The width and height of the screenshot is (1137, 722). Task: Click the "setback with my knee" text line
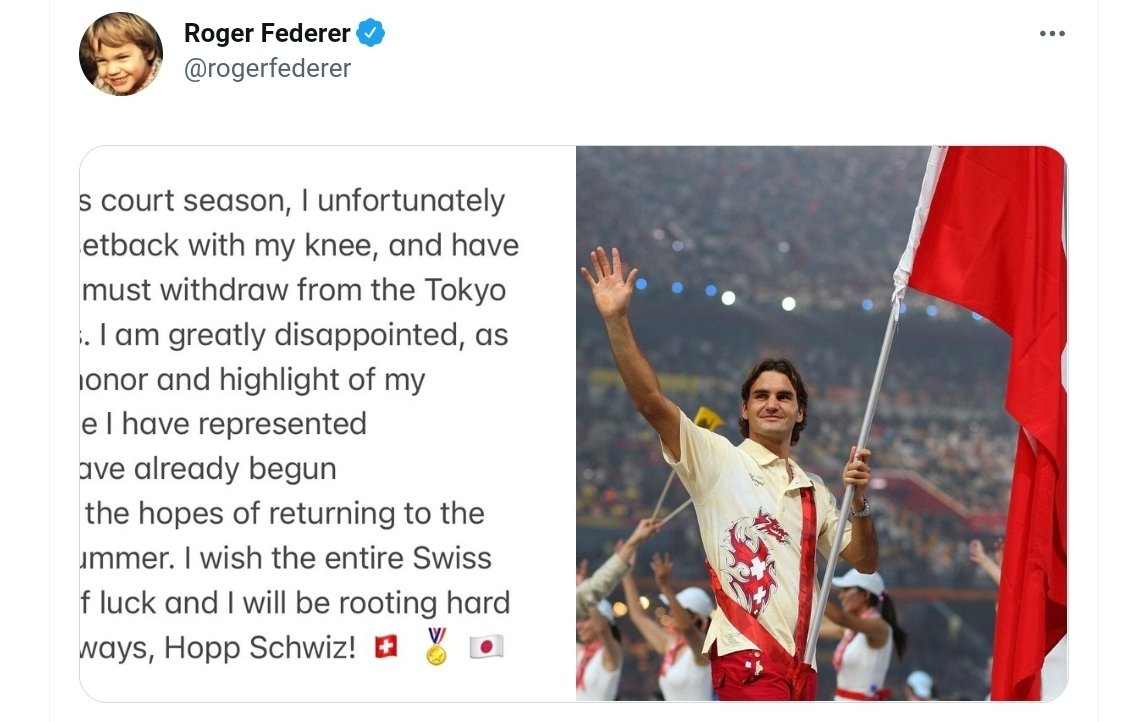300,245
